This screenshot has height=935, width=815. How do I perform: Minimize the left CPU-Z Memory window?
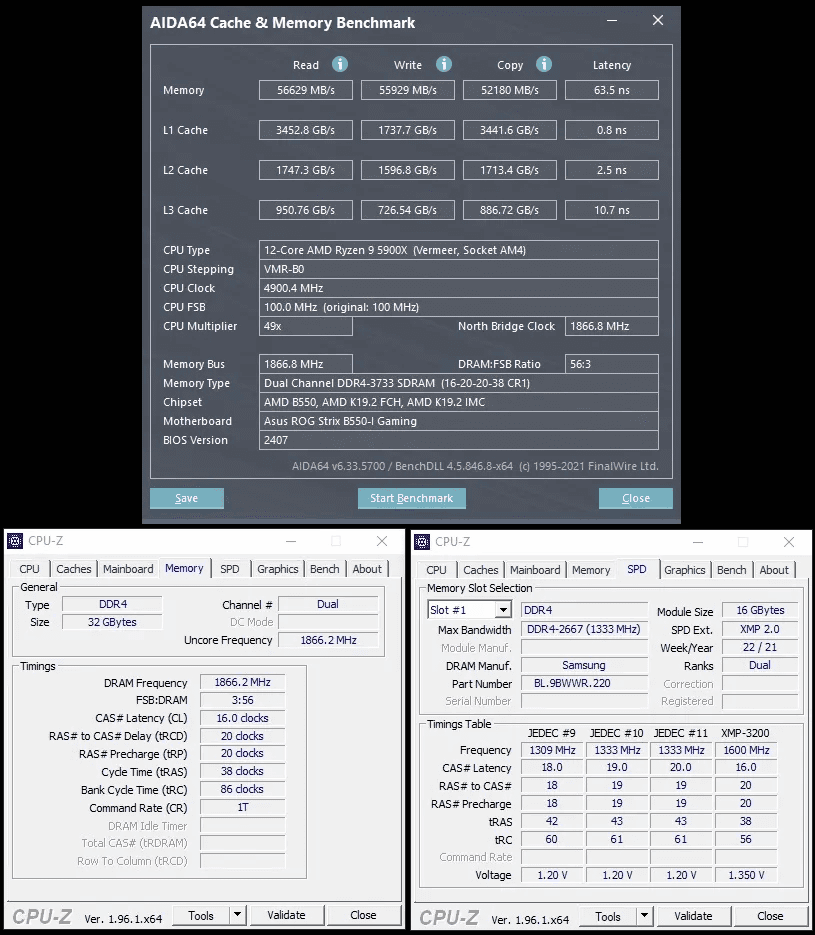(290, 541)
